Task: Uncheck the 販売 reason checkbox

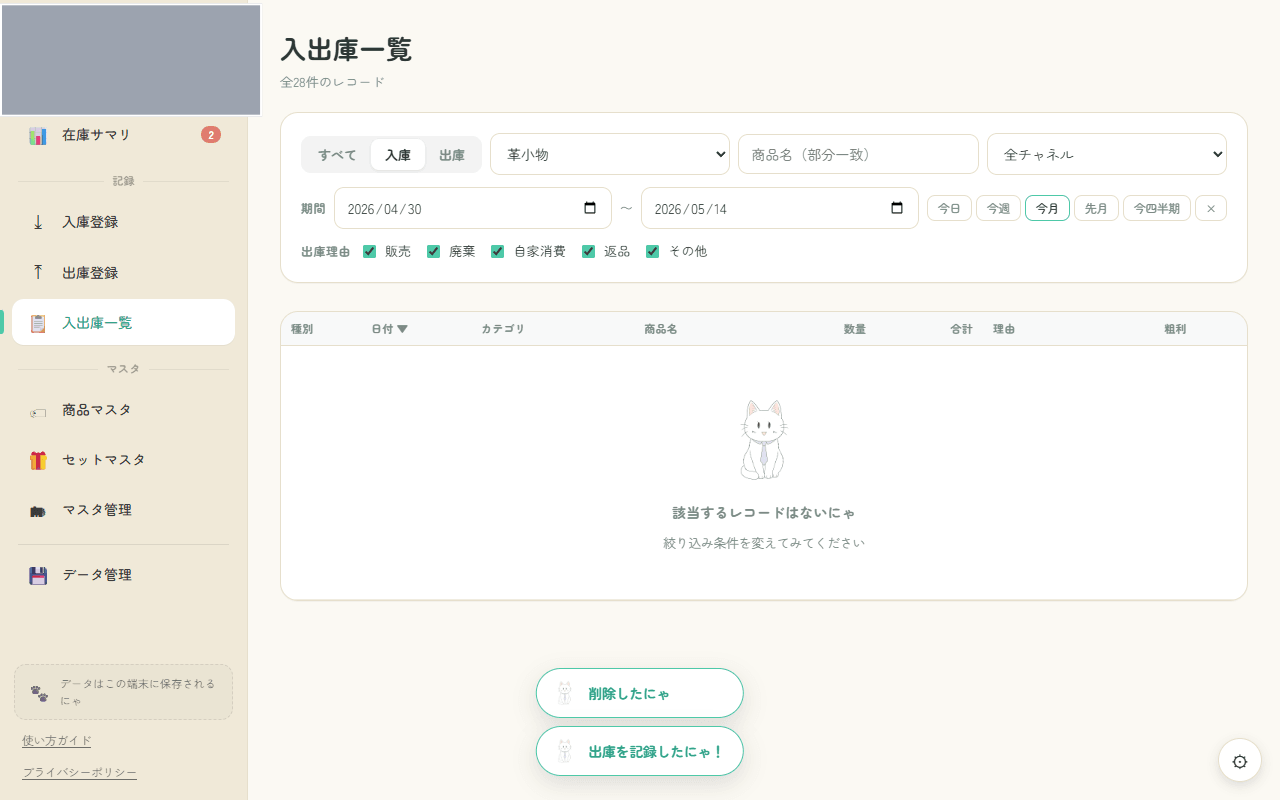Action: (x=370, y=251)
